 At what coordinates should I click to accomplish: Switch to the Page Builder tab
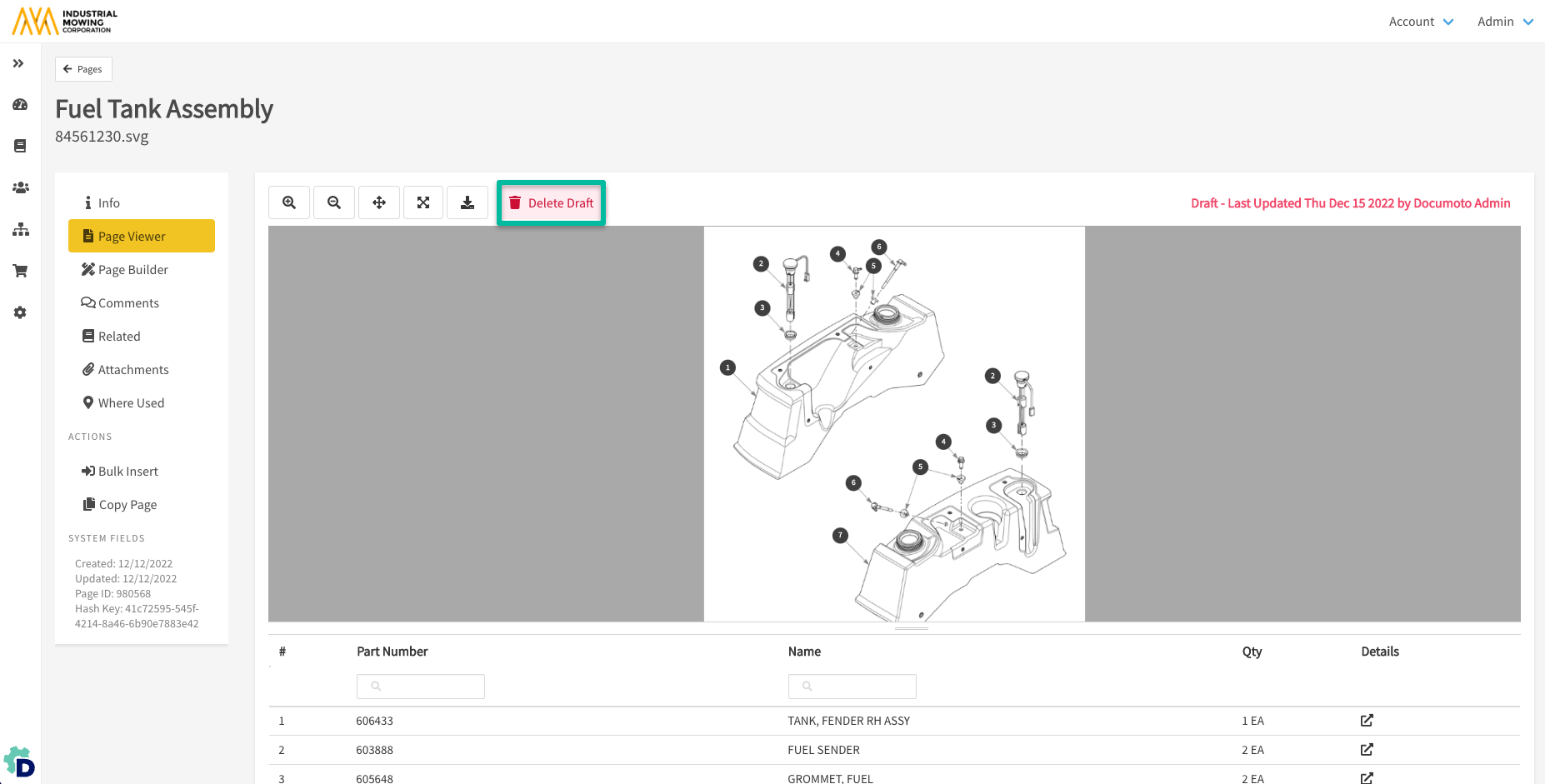(x=133, y=270)
